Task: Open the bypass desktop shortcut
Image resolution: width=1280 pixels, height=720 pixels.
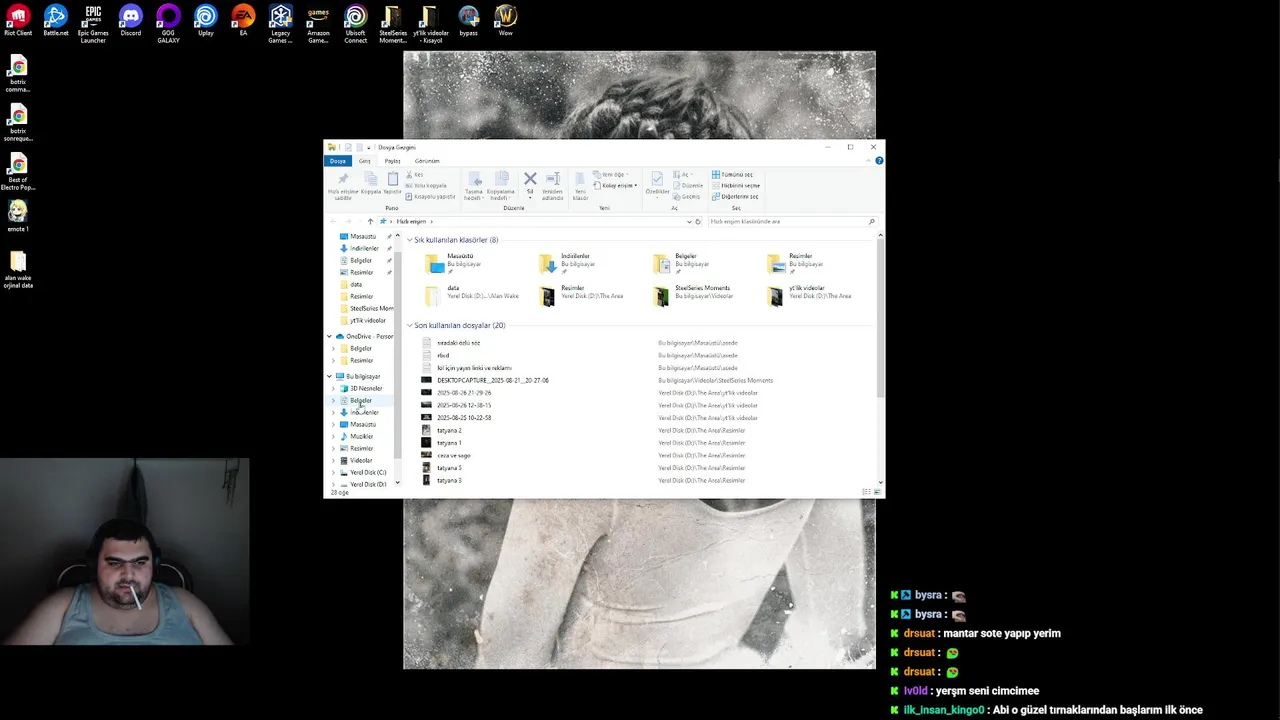Action: (468, 21)
